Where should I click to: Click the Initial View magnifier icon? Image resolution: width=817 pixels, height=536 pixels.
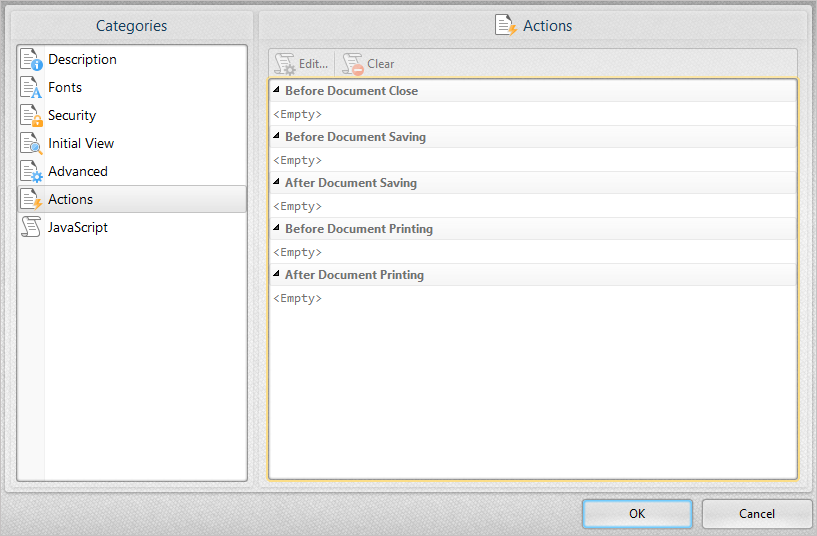31,144
